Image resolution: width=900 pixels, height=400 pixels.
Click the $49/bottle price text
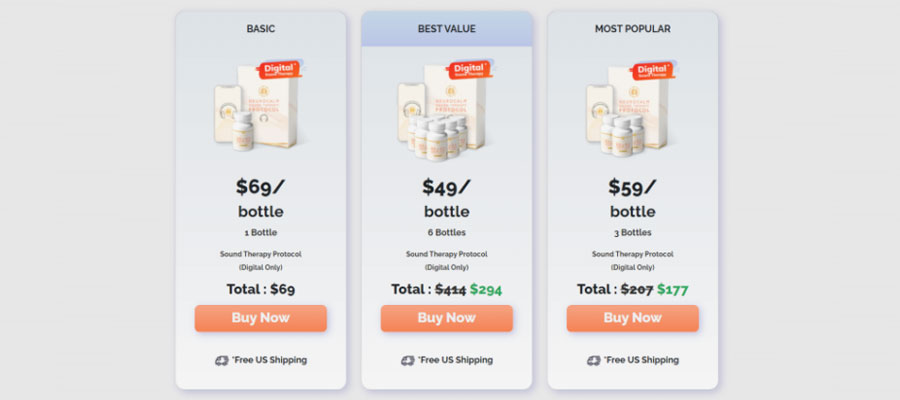coord(447,199)
